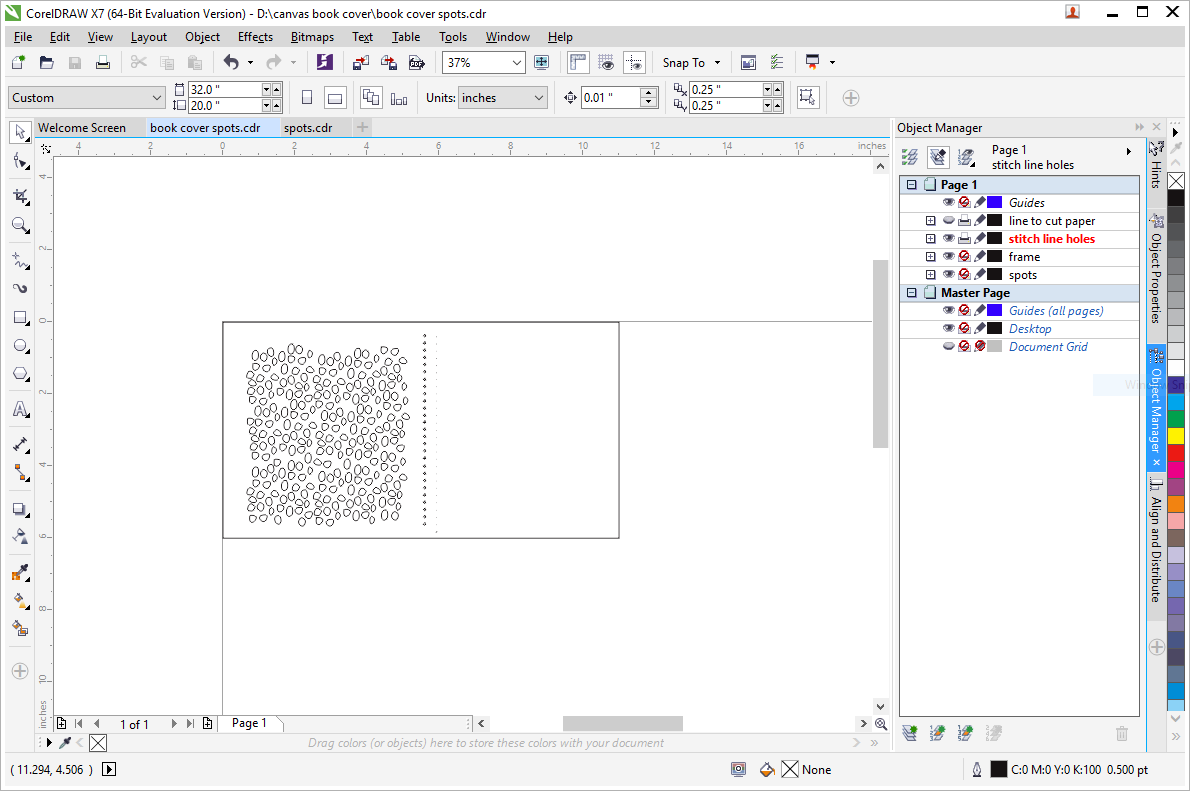
Task: Open the Effects menu
Action: click(255, 36)
